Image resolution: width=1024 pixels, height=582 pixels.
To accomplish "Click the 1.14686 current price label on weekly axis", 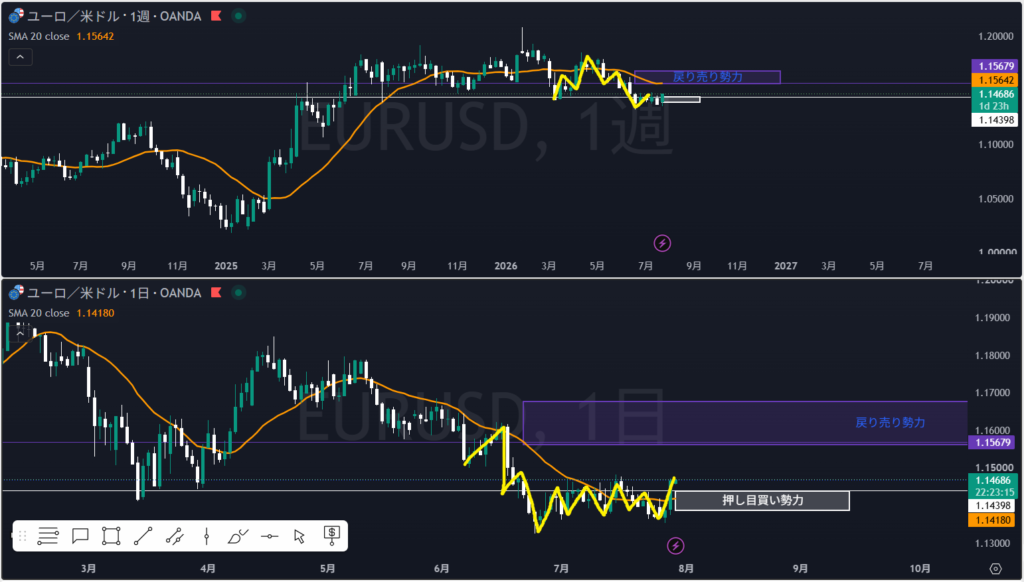I will [994, 94].
